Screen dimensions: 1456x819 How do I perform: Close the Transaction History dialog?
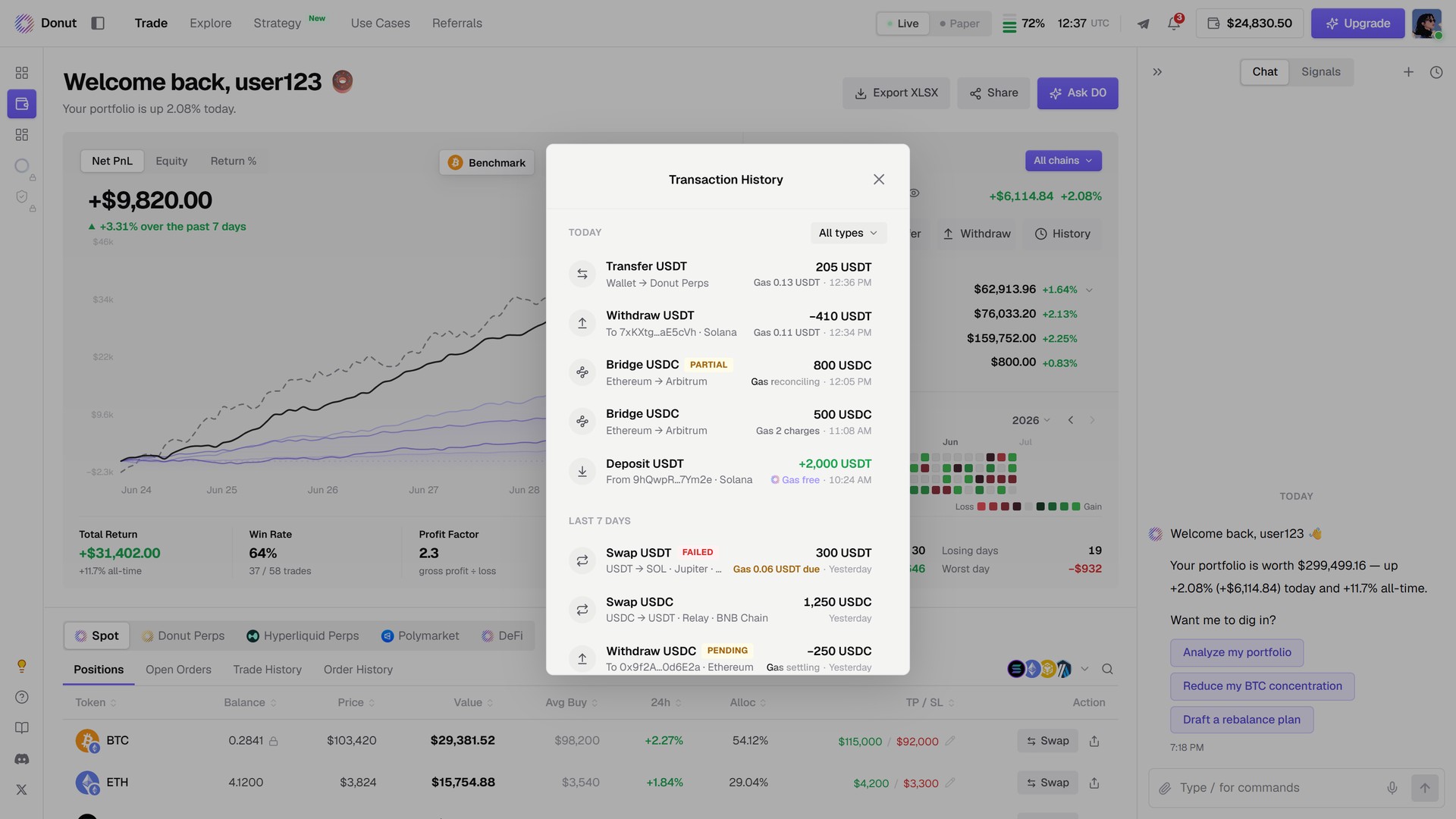point(879,180)
